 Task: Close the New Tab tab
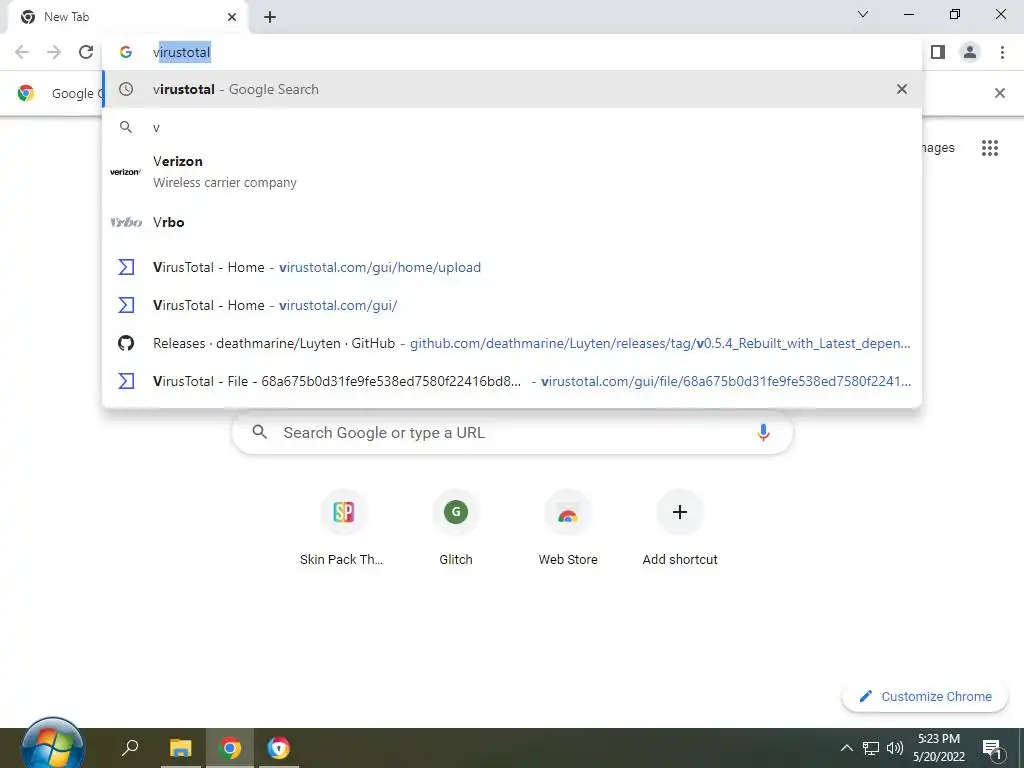click(232, 17)
